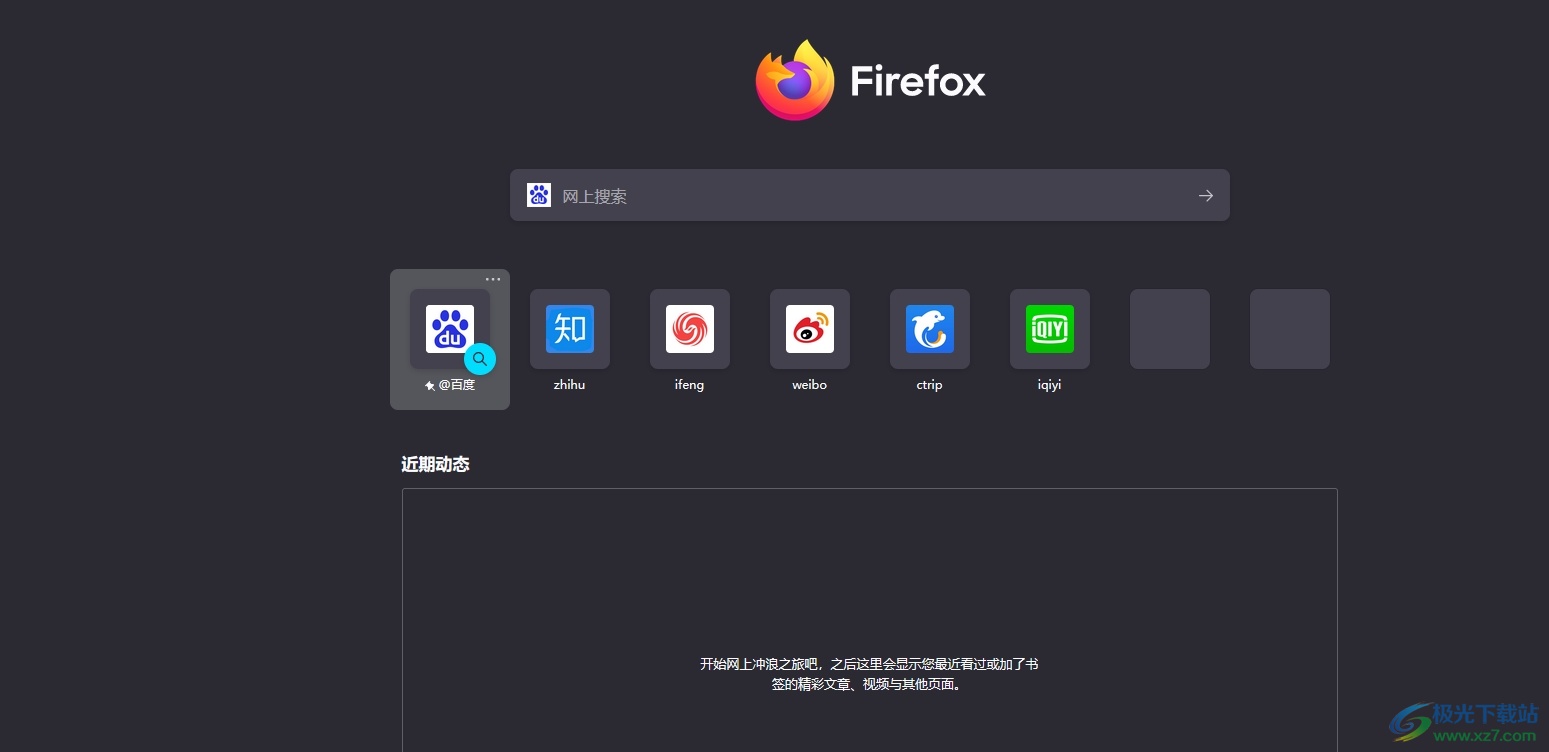The image size is (1549, 752).
Task: Open the iqiyi shortcut tile
Action: [x=1050, y=329]
